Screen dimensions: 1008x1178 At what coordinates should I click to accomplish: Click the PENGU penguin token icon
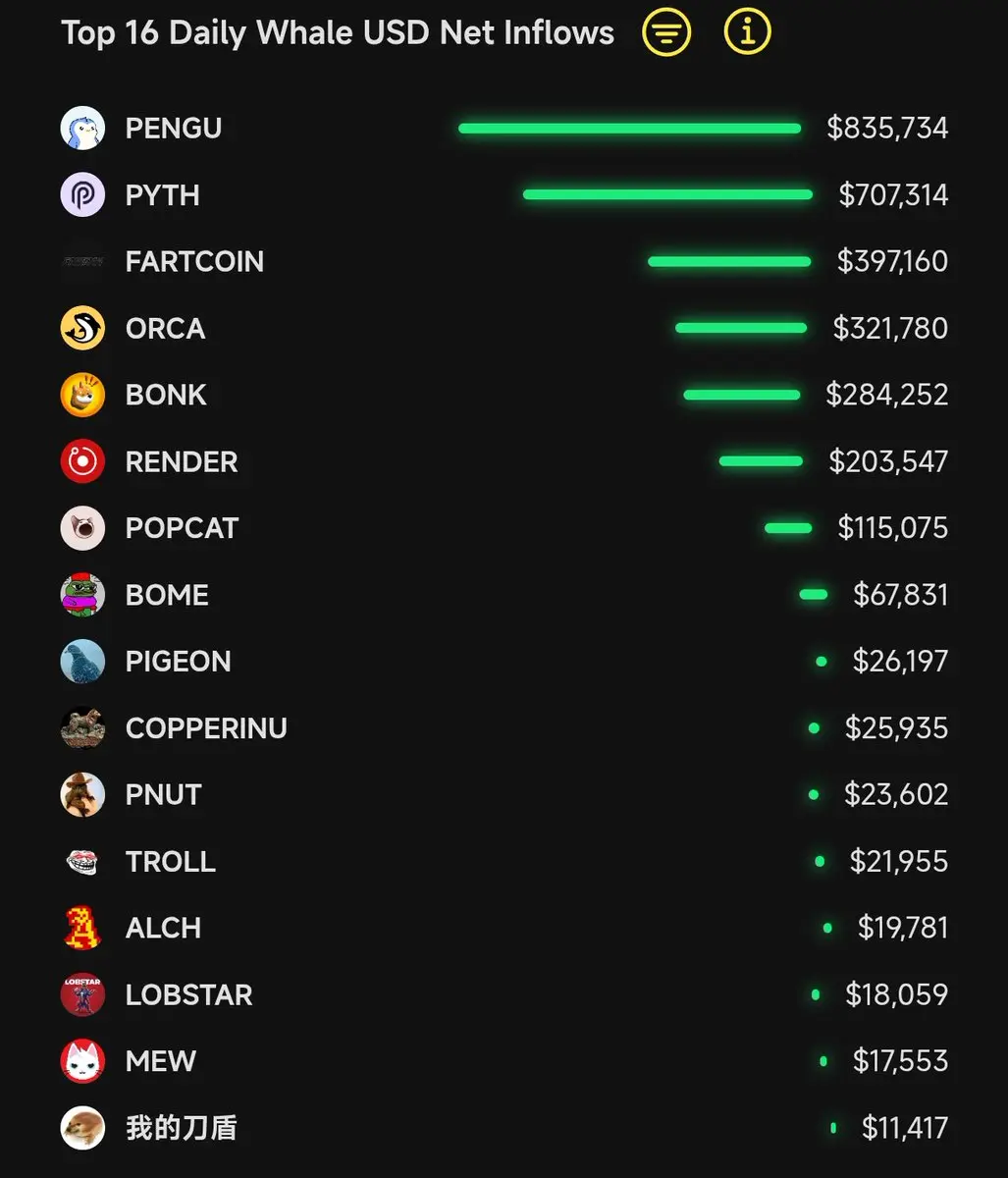click(x=82, y=128)
